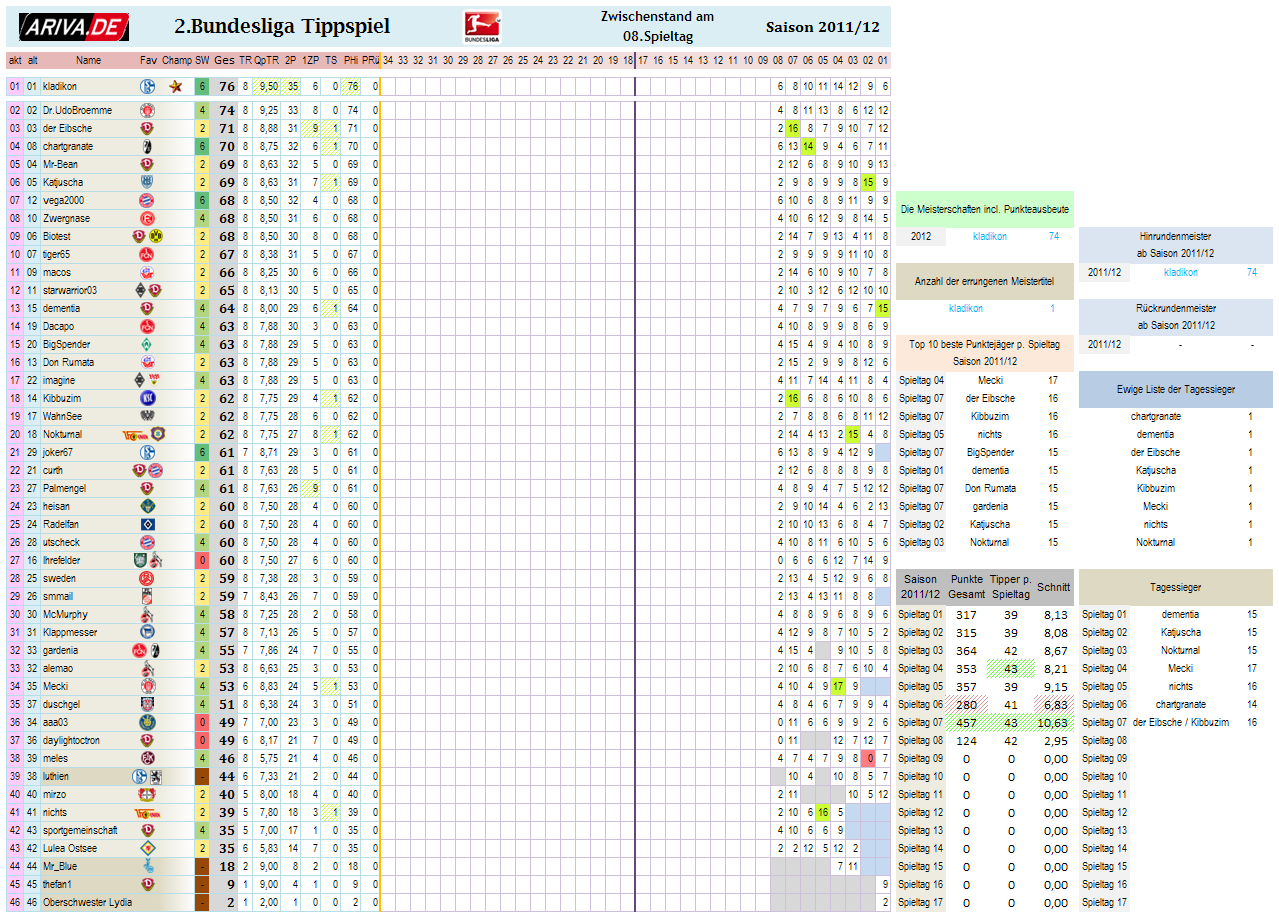Click kladikon's total score of 76
Screen dimensions: 1279x918
pyautogui.click(x=227, y=87)
